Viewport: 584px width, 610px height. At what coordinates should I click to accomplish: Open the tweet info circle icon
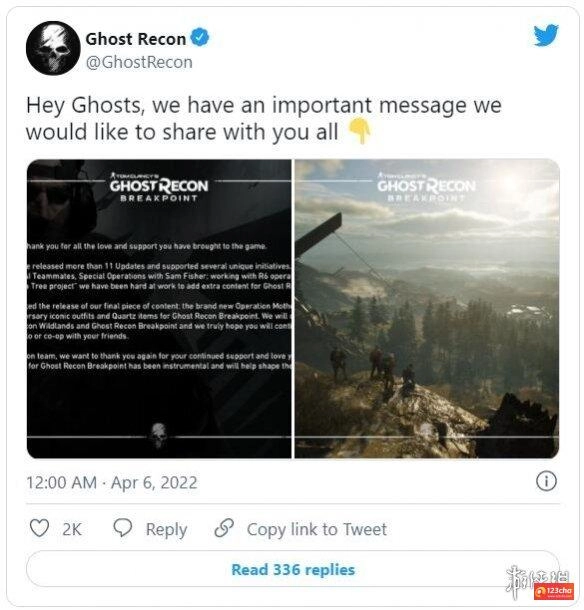tap(546, 481)
